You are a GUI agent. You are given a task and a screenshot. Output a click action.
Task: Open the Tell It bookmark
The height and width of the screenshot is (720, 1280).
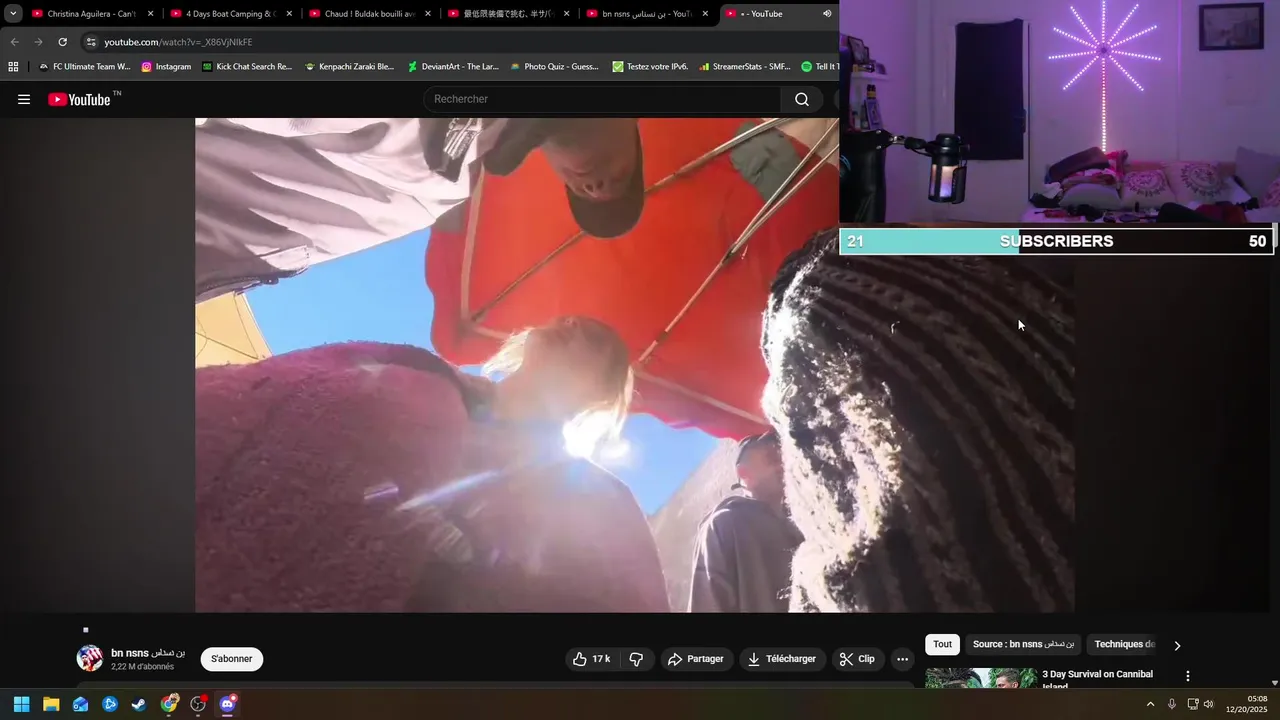pos(819,67)
